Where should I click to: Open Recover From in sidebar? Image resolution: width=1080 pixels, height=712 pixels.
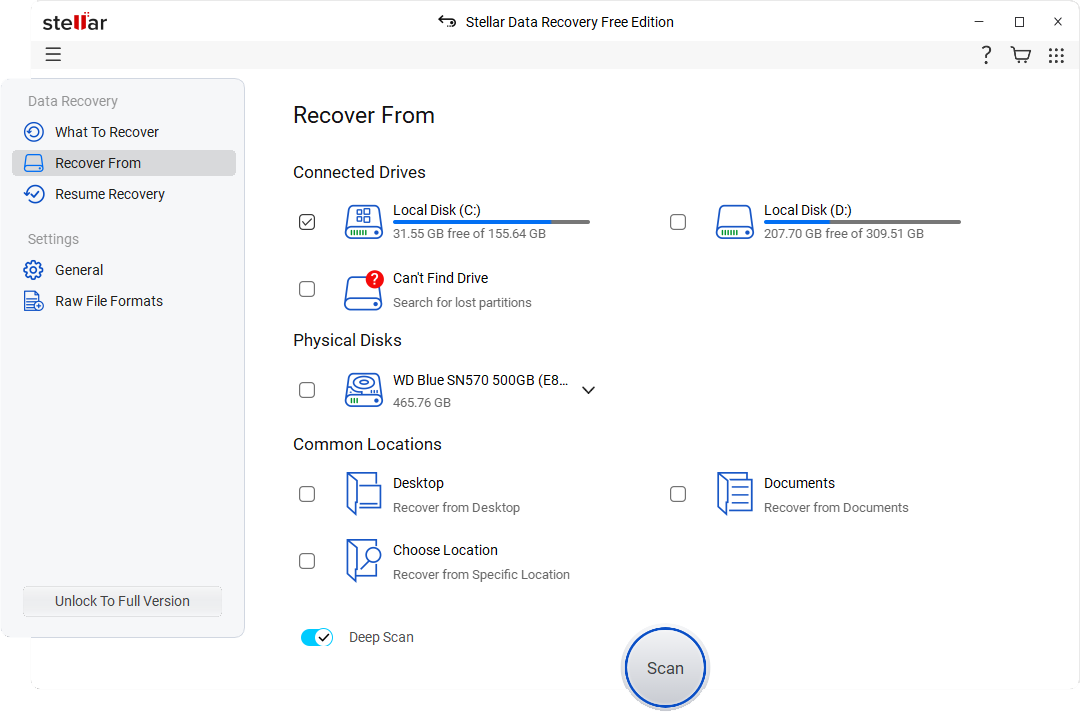point(98,162)
